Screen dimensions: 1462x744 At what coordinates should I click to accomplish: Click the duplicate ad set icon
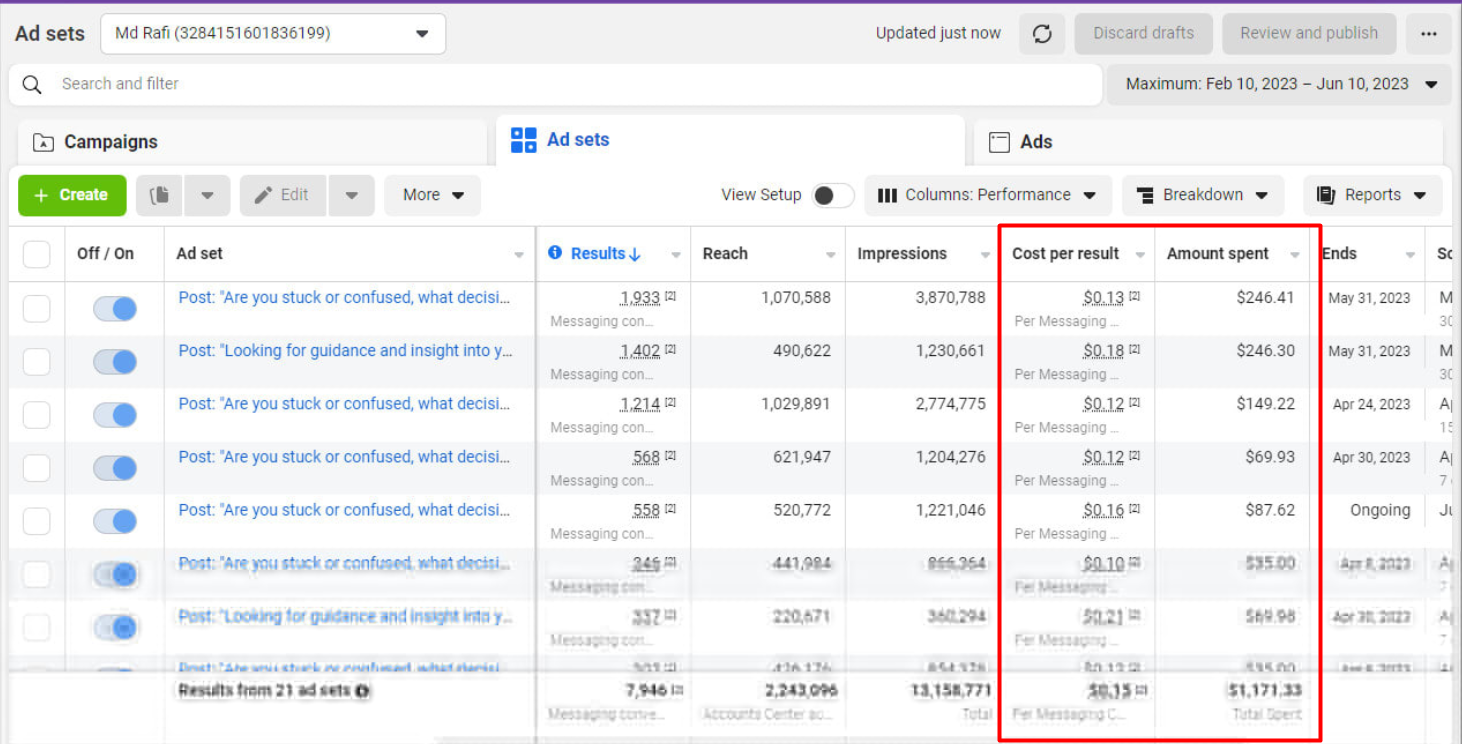tap(159, 196)
